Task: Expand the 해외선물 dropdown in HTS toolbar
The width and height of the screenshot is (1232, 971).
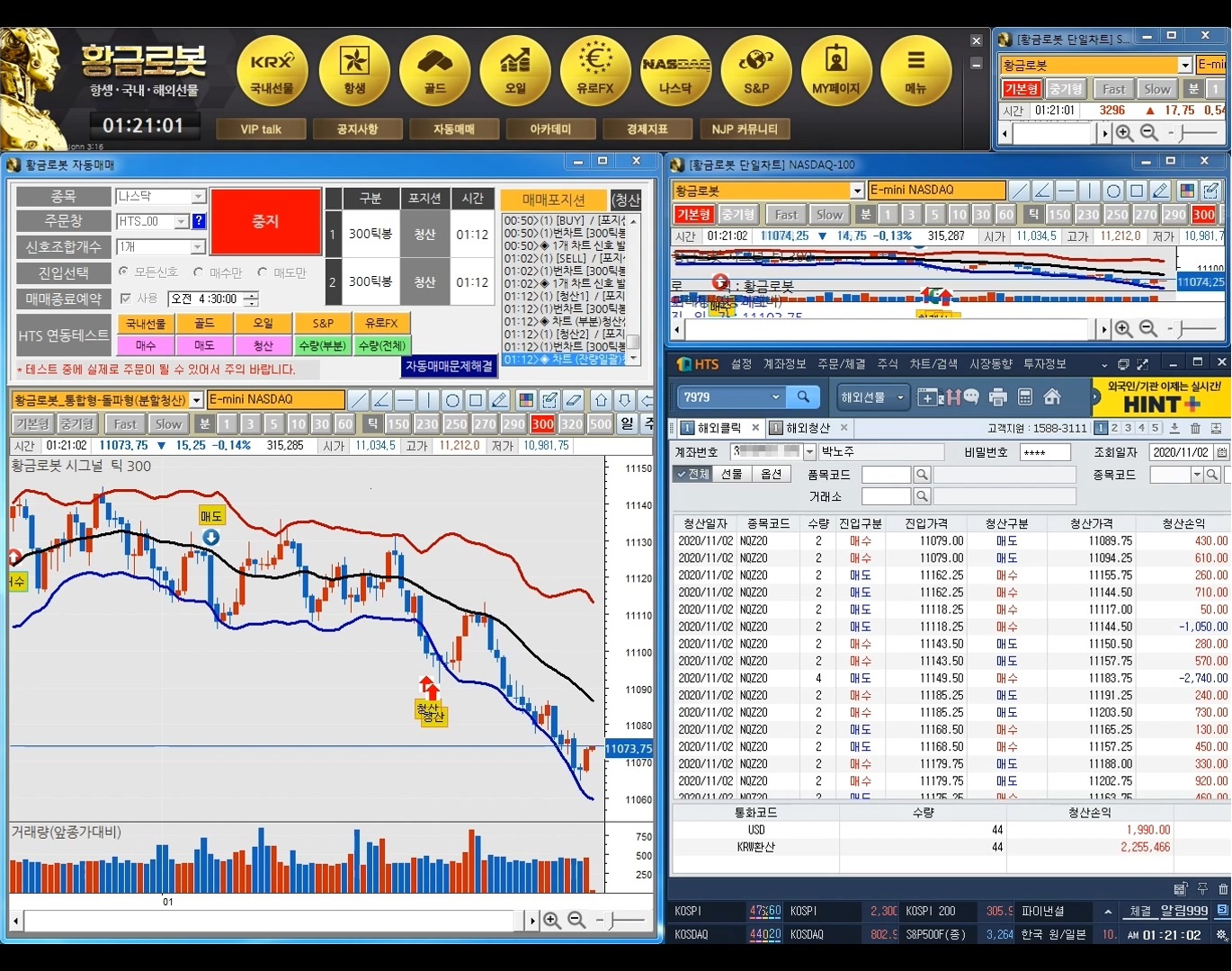Action: coord(899,396)
